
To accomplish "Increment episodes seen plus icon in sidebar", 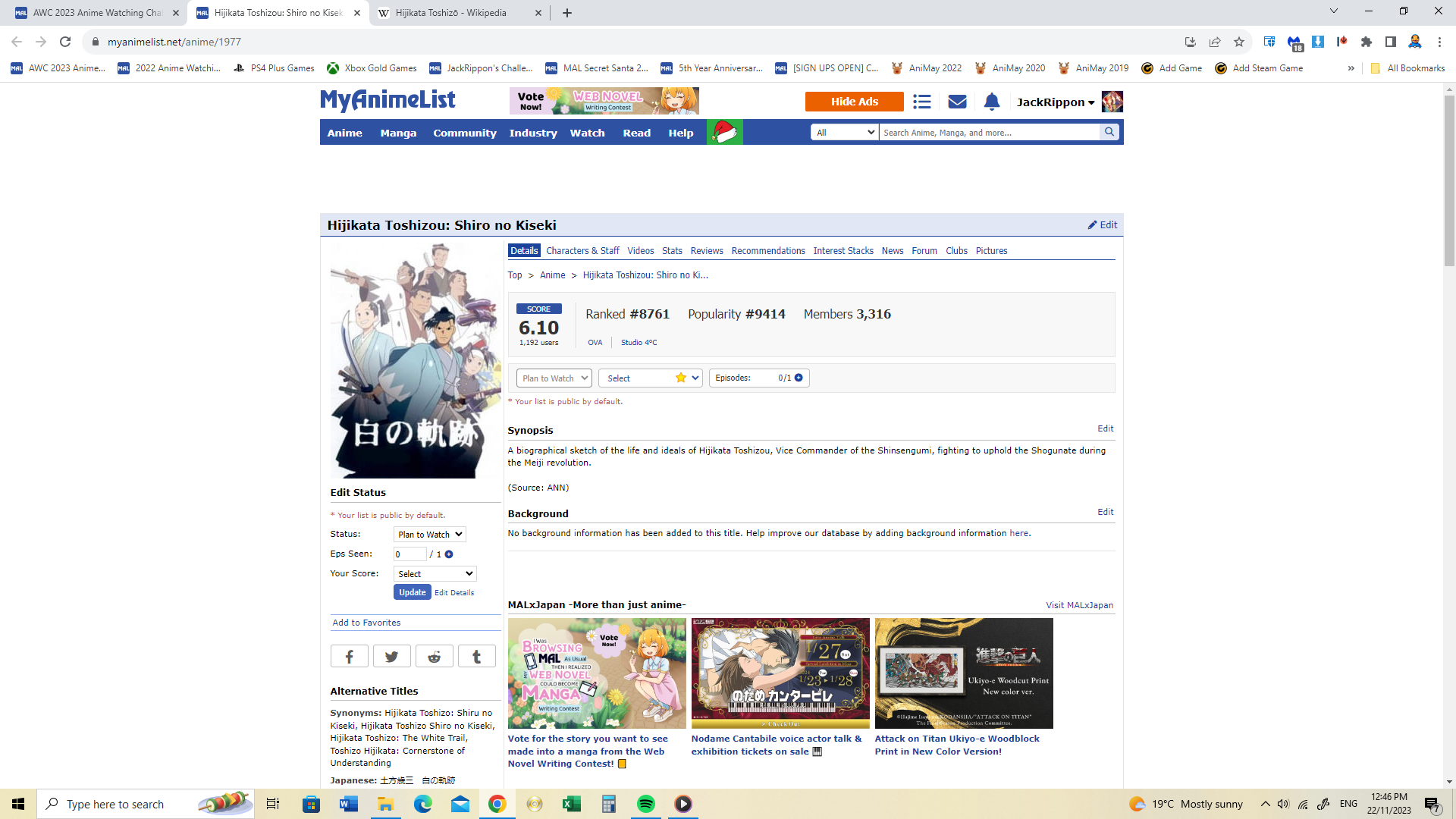I will [449, 554].
